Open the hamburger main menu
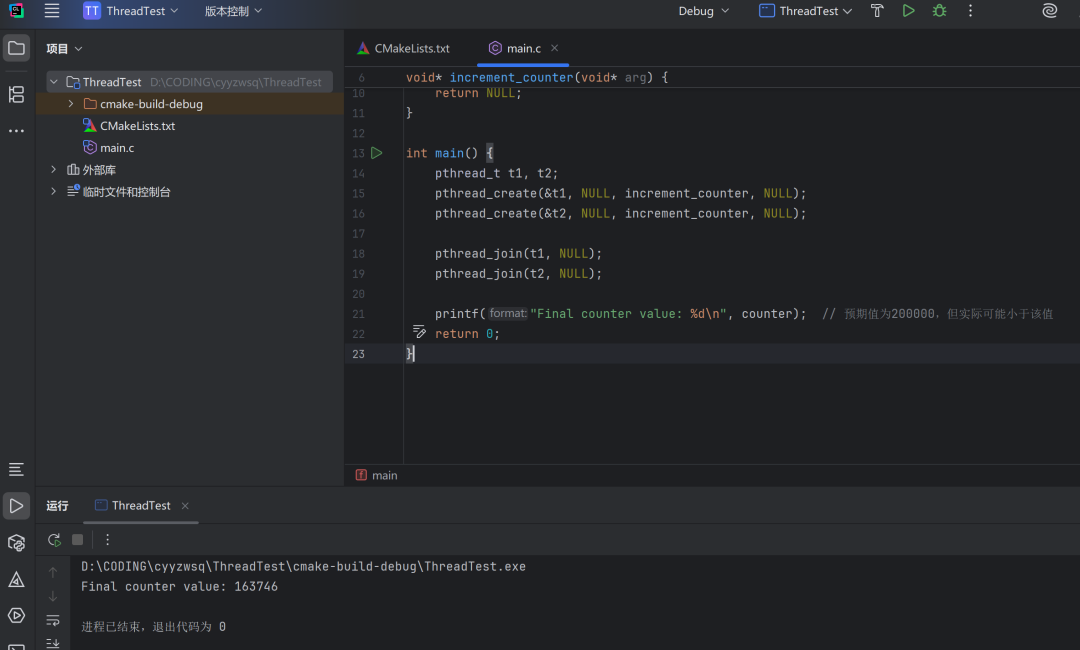Screen dimensions: 1080x650 click(52, 11)
